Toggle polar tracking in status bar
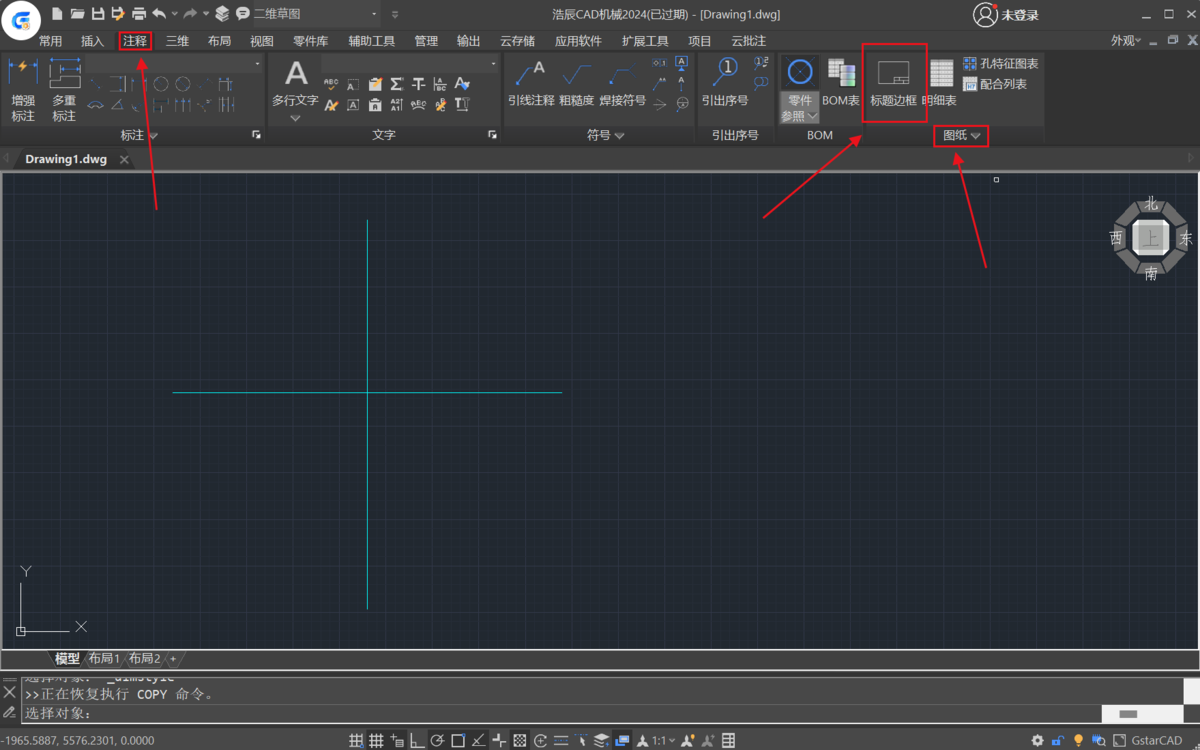Screen dimensions: 1200x750 (437, 741)
